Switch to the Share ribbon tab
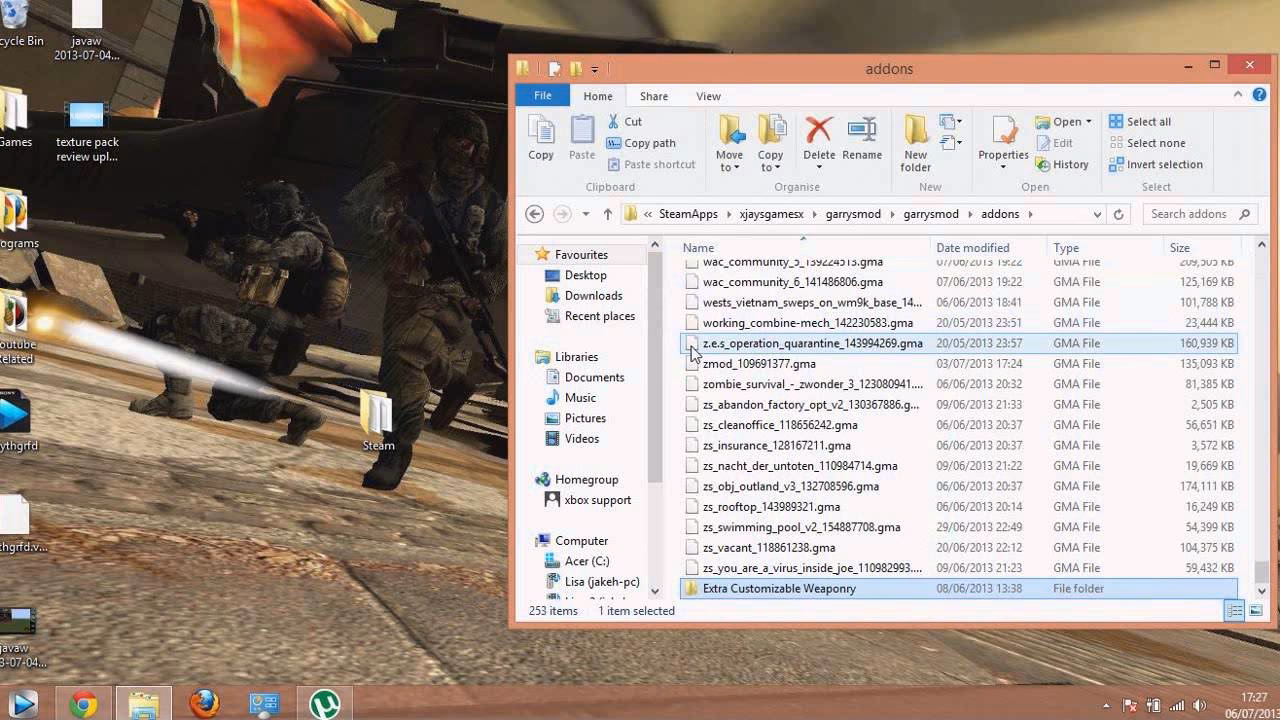Screen dimensions: 1280x720 654,96
